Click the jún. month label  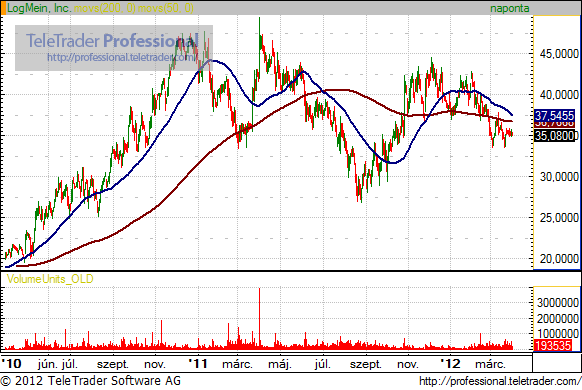(x=48, y=364)
